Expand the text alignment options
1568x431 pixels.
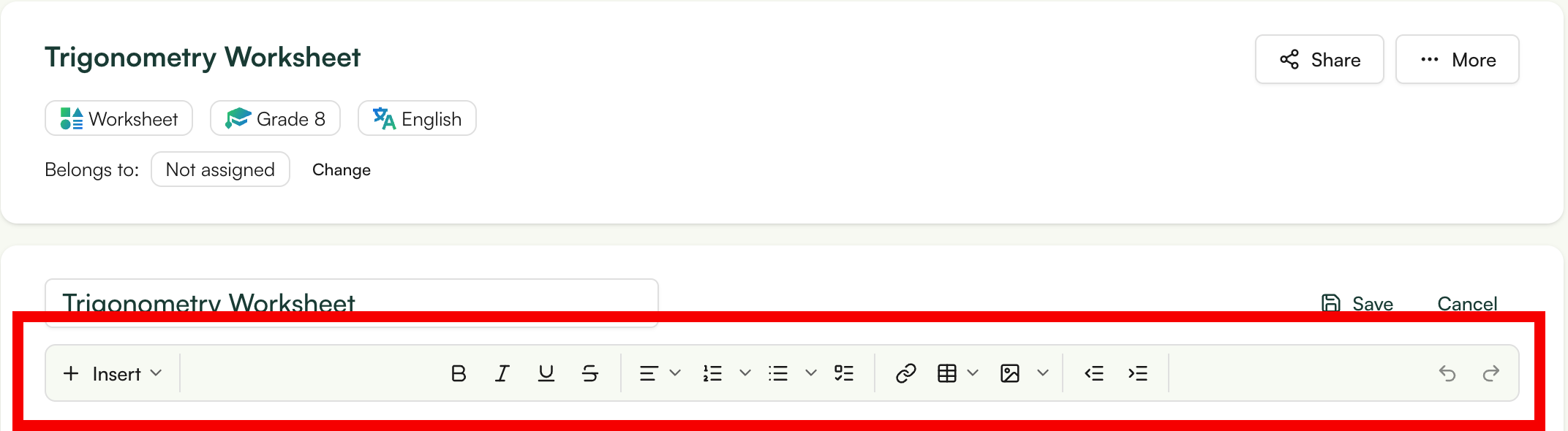674,373
